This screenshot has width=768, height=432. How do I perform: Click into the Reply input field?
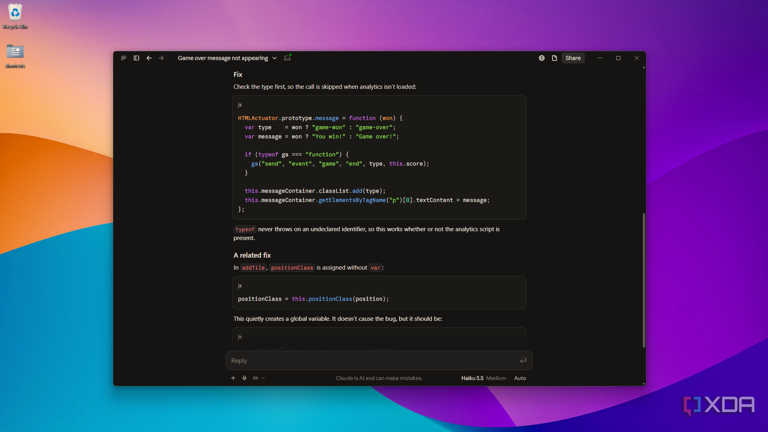[374, 360]
